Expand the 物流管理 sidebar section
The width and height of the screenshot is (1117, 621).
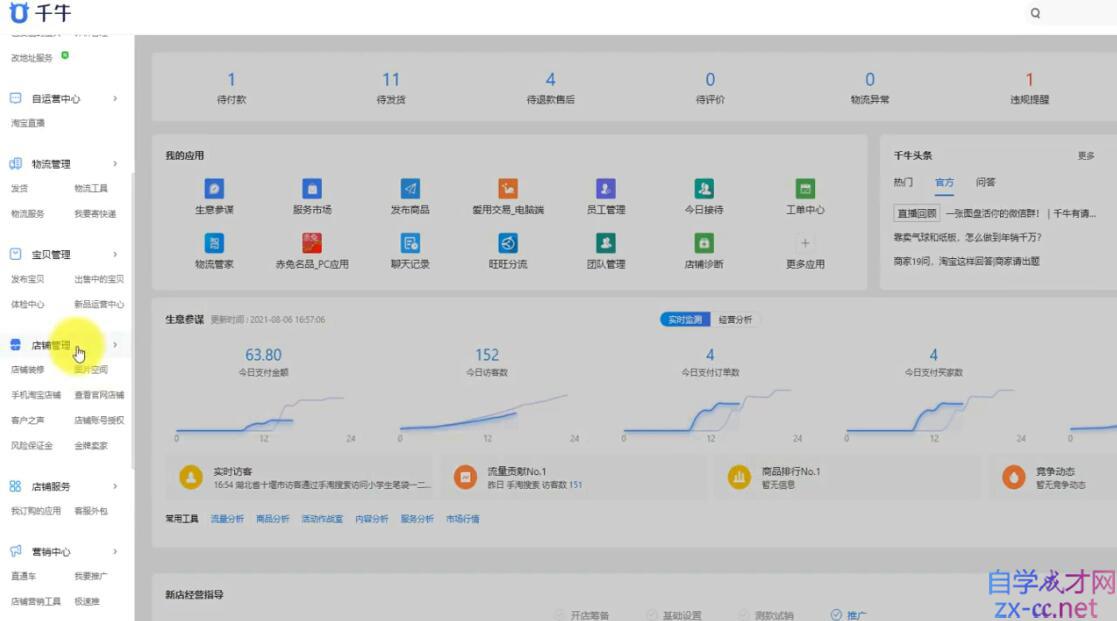tap(115, 164)
